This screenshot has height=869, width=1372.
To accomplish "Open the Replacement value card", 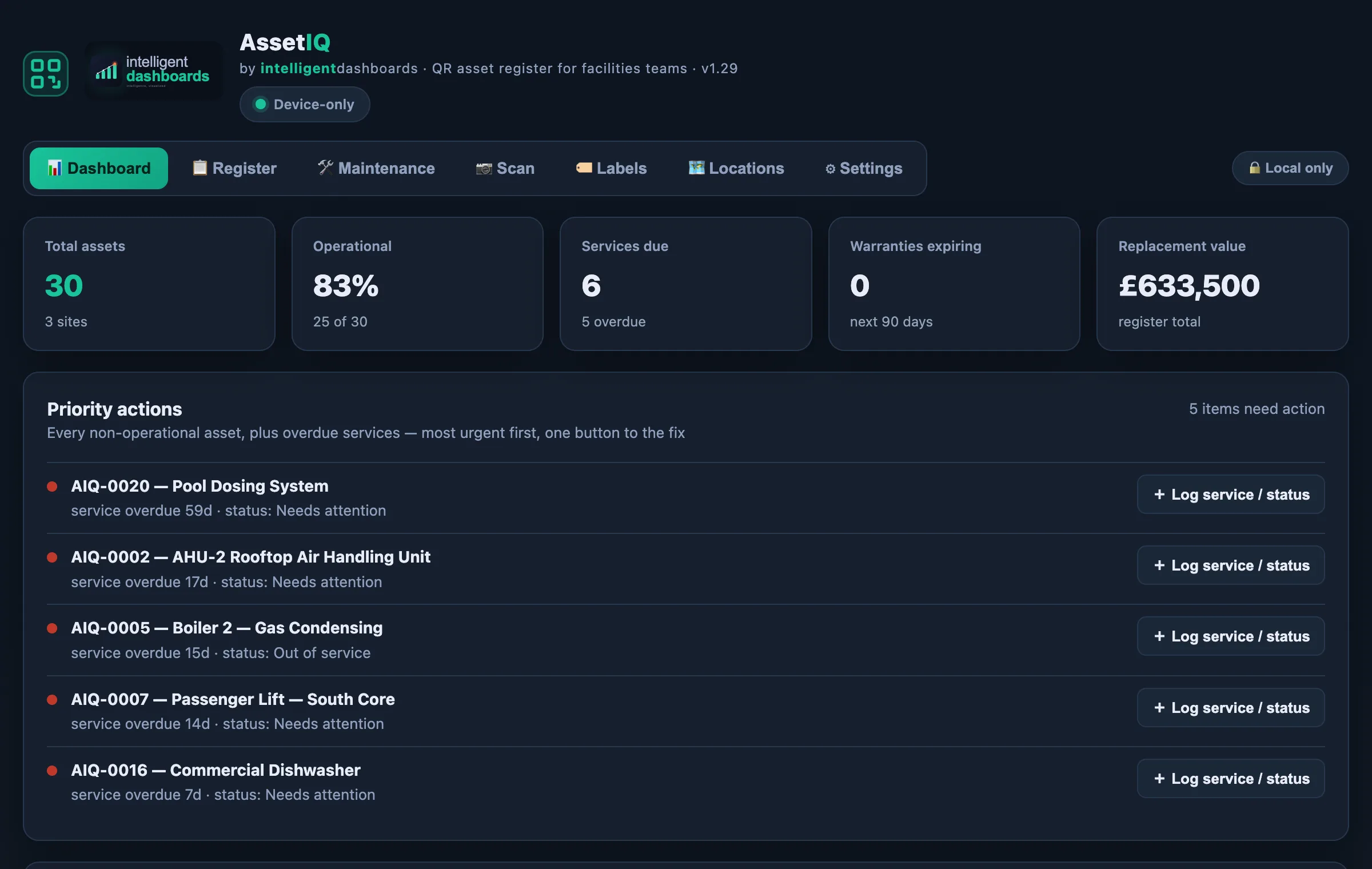I will pos(1223,284).
